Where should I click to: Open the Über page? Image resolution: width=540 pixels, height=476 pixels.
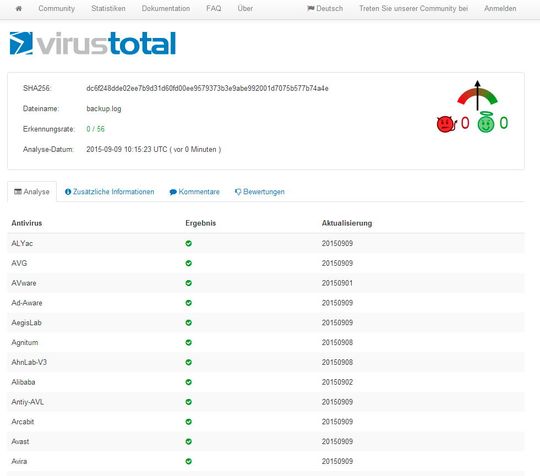245,9
